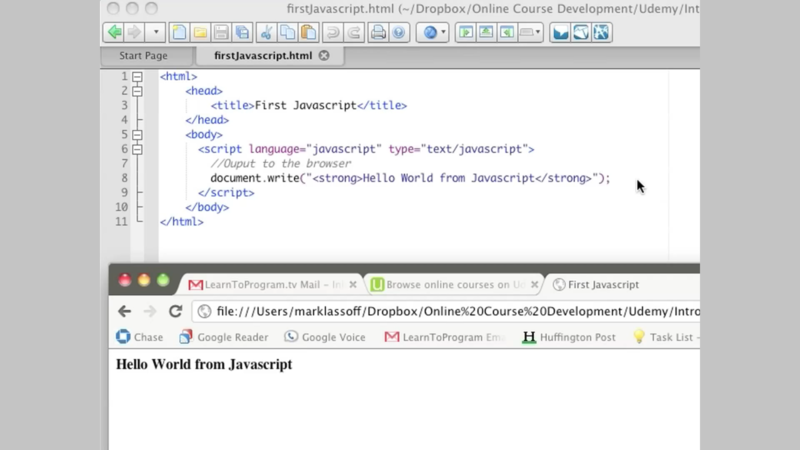Open the Huffington Post bookmark
The image size is (800, 450).
569,337
